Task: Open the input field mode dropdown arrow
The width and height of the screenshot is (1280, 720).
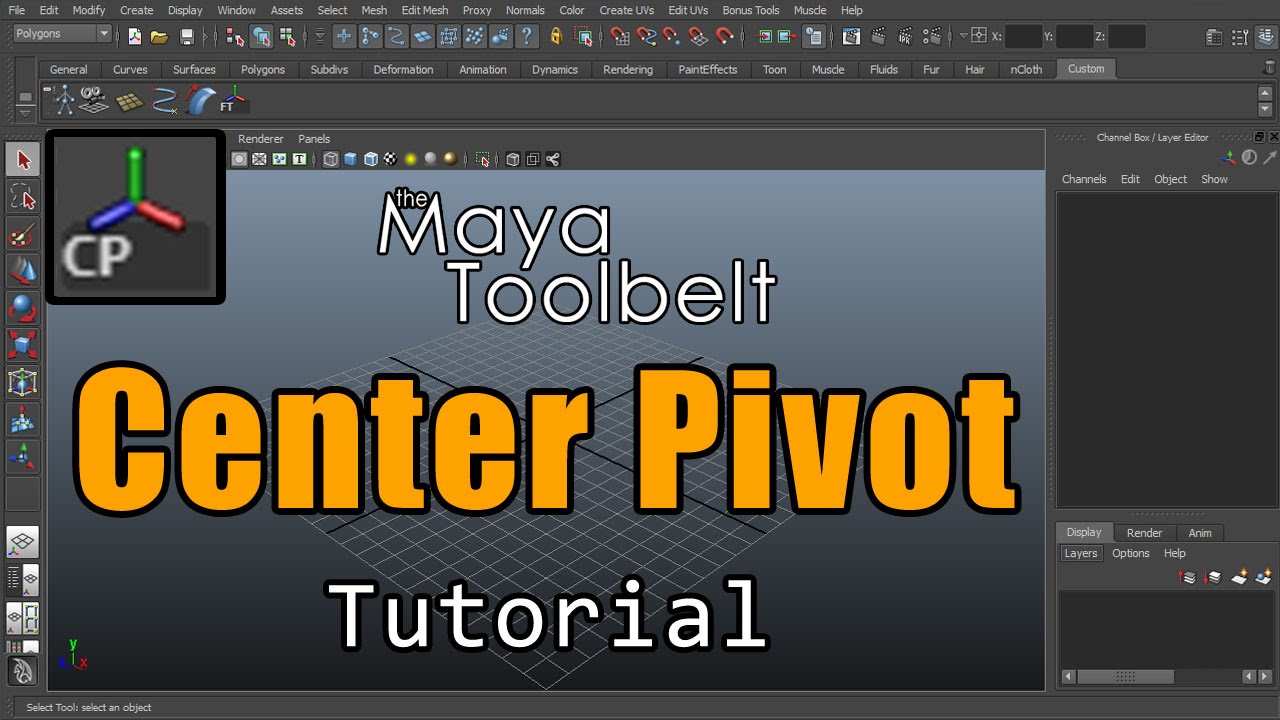Action: [963, 35]
